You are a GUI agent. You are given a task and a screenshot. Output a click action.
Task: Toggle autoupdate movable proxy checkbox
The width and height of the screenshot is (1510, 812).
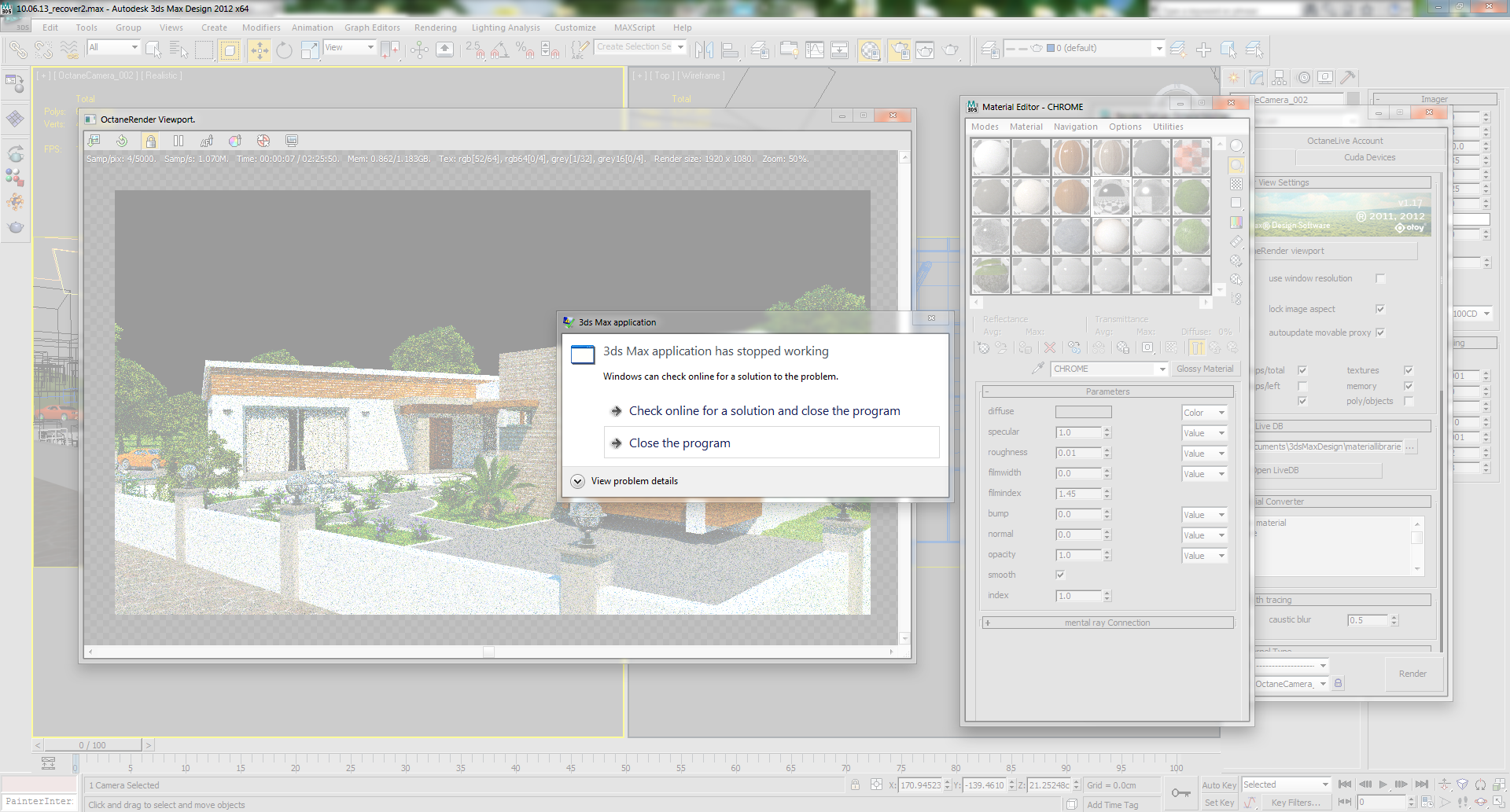1380,333
